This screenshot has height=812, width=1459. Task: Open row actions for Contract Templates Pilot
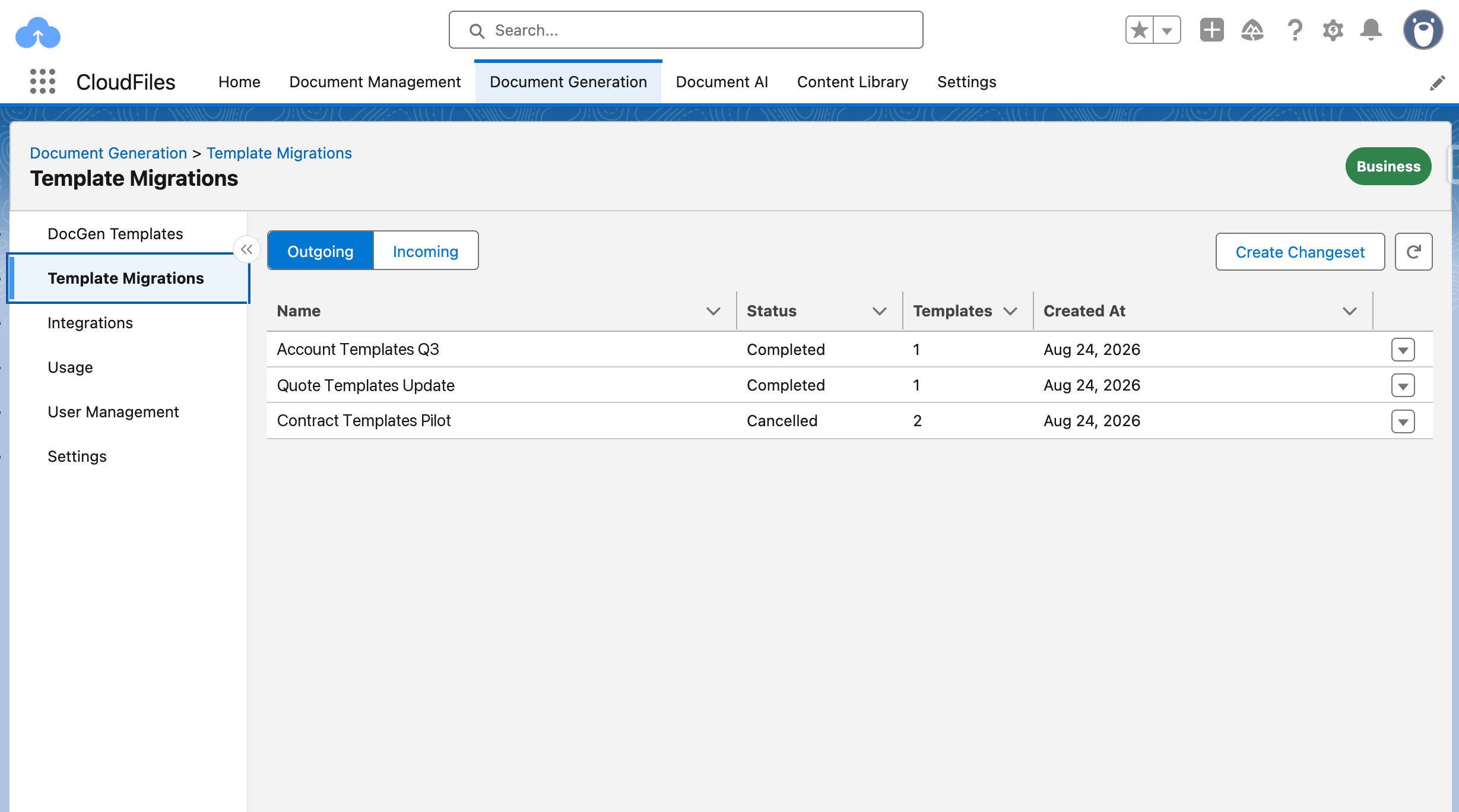pyautogui.click(x=1403, y=421)
